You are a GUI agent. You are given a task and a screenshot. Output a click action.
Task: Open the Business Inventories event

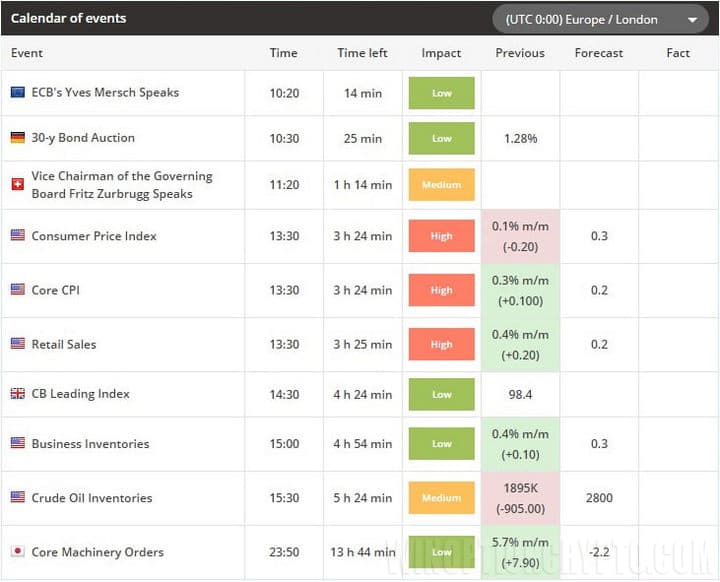[x=90, y=444]
